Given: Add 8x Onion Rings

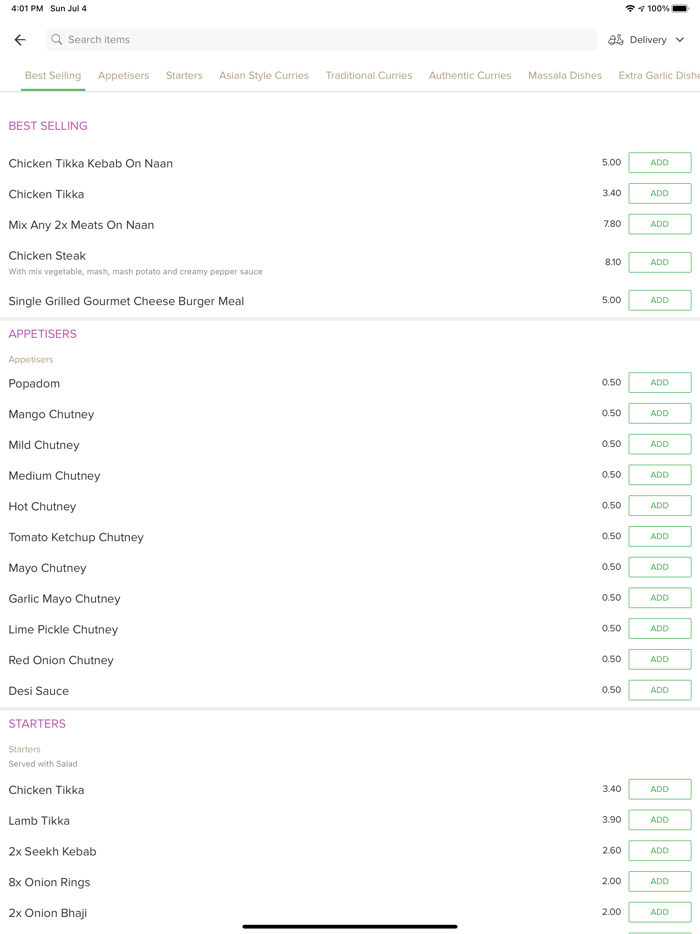Looking at the screenshot, I should (x=659, y=881).
